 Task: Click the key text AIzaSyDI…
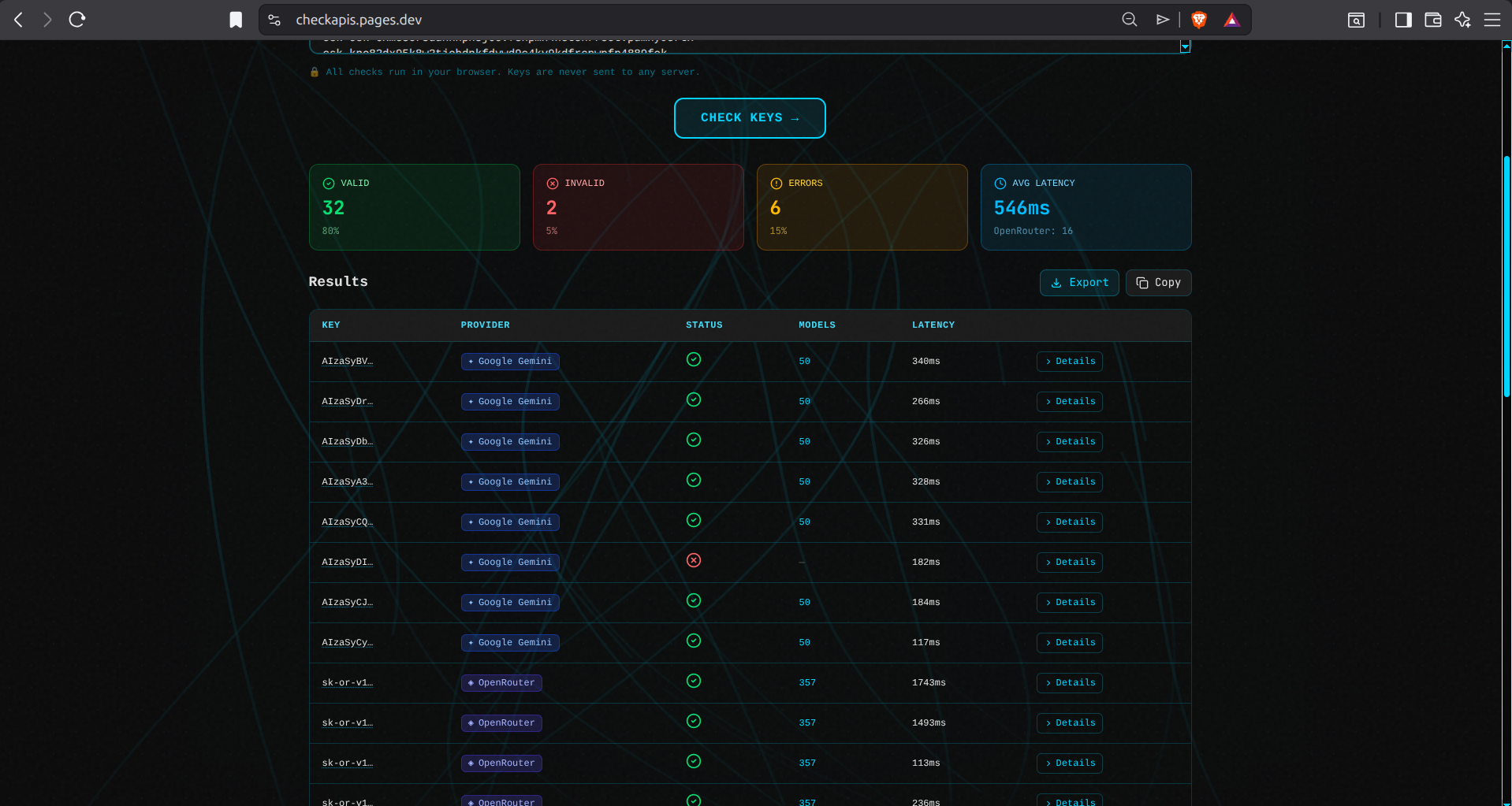tap(348, 563)
